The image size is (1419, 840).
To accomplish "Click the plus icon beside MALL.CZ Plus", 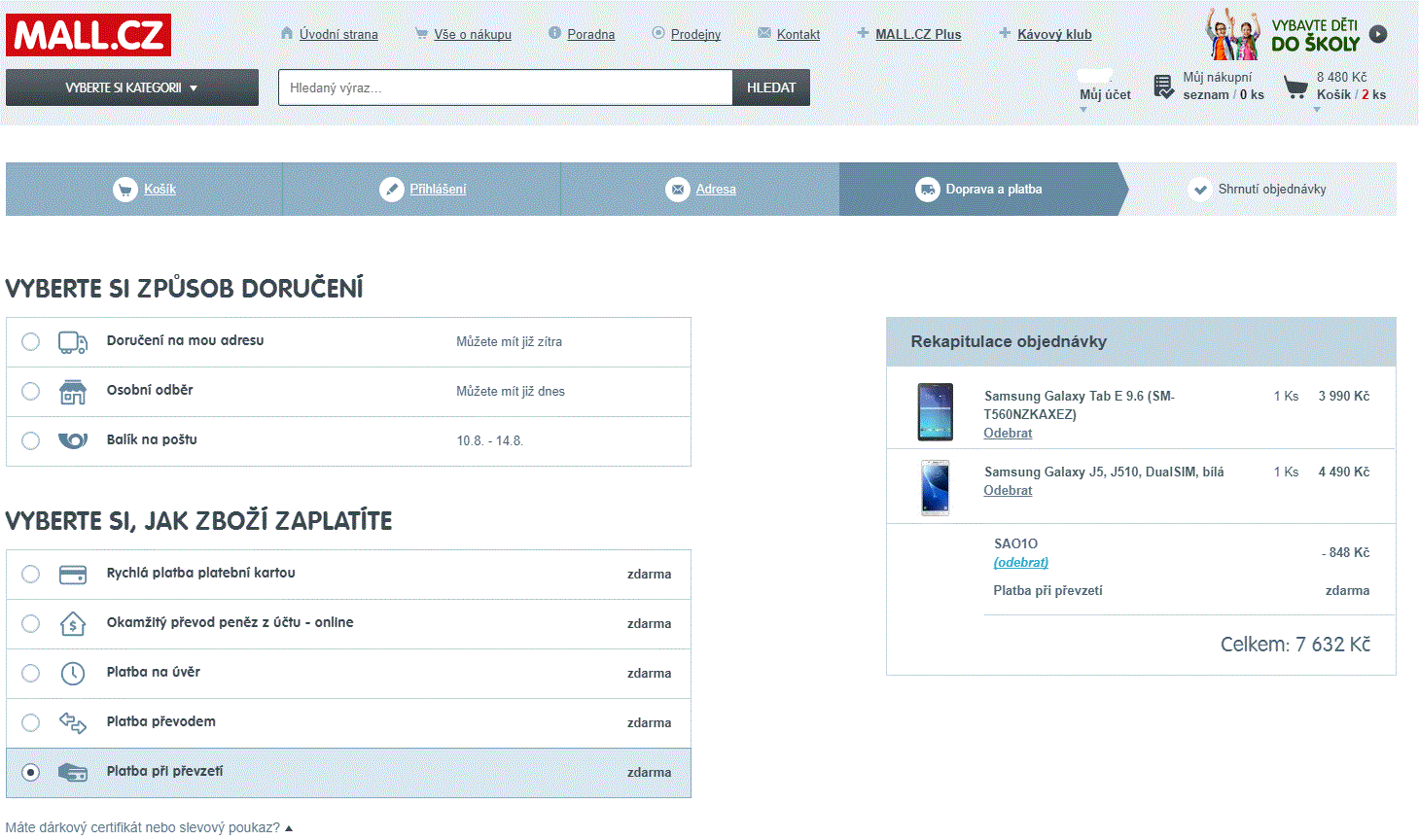I will [x=863, y=33].
